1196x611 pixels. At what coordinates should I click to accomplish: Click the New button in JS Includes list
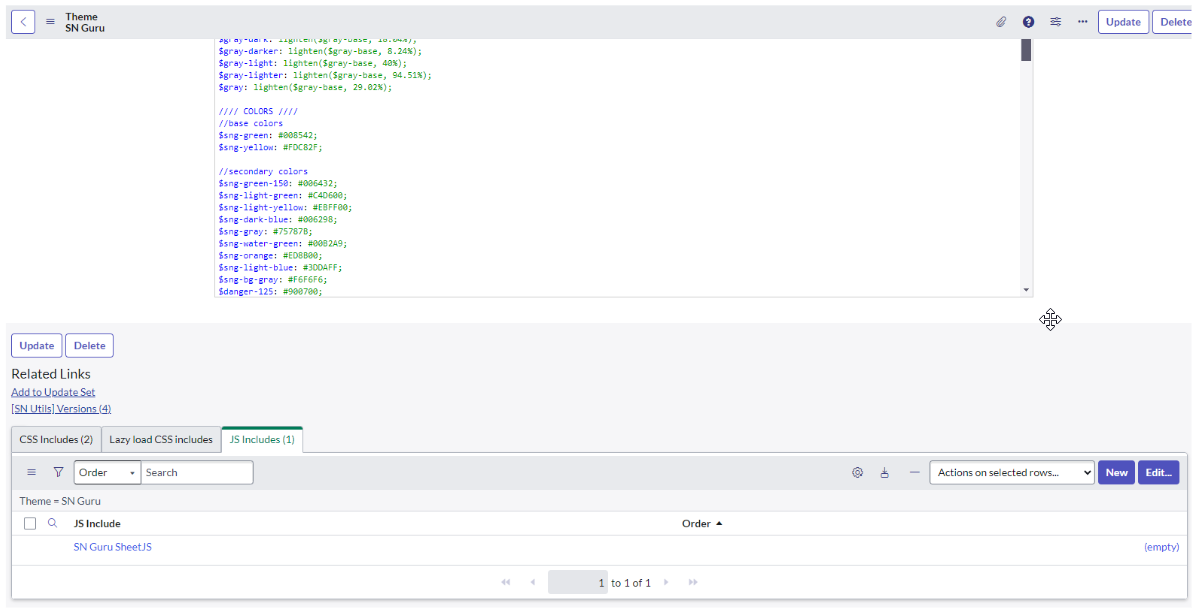(1116, 473)
